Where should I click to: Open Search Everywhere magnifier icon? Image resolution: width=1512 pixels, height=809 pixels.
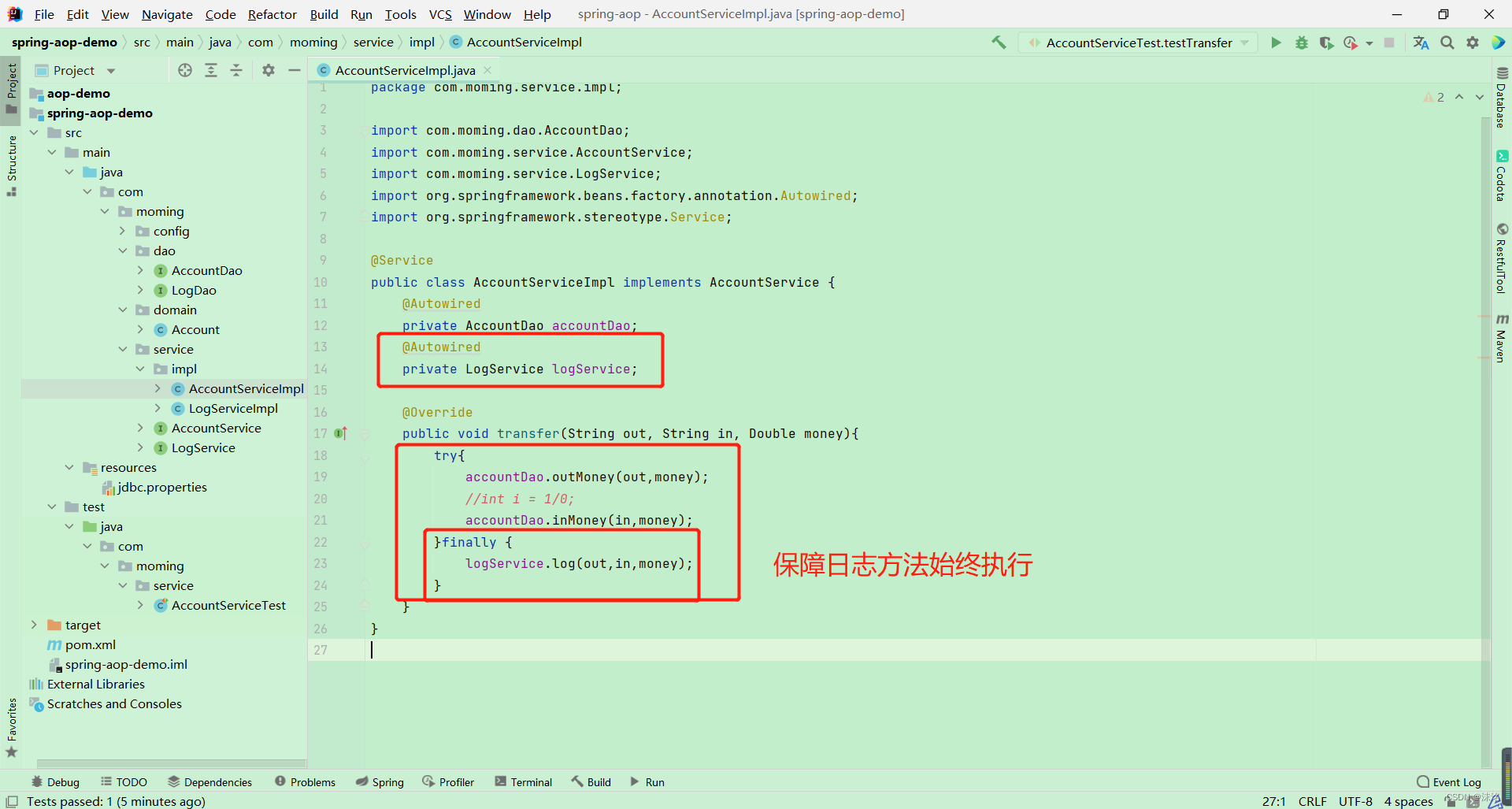(x=1447, y=43)
